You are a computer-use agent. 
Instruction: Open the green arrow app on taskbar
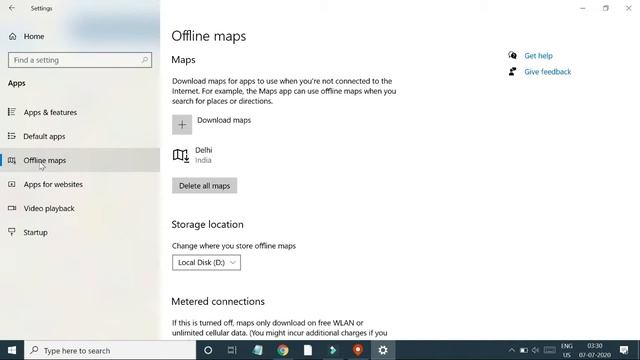coord(333,350)
